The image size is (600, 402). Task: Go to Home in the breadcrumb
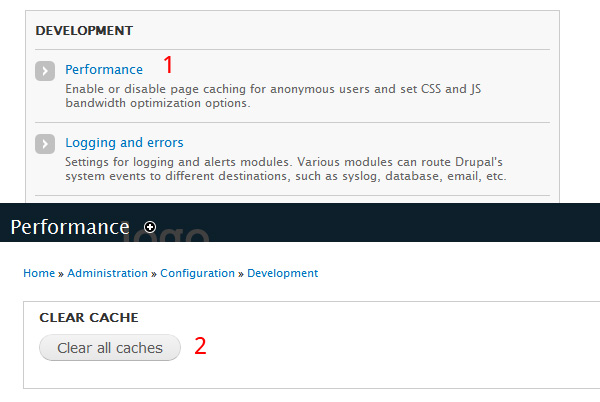pyautogui.click(x=39, y=273)
